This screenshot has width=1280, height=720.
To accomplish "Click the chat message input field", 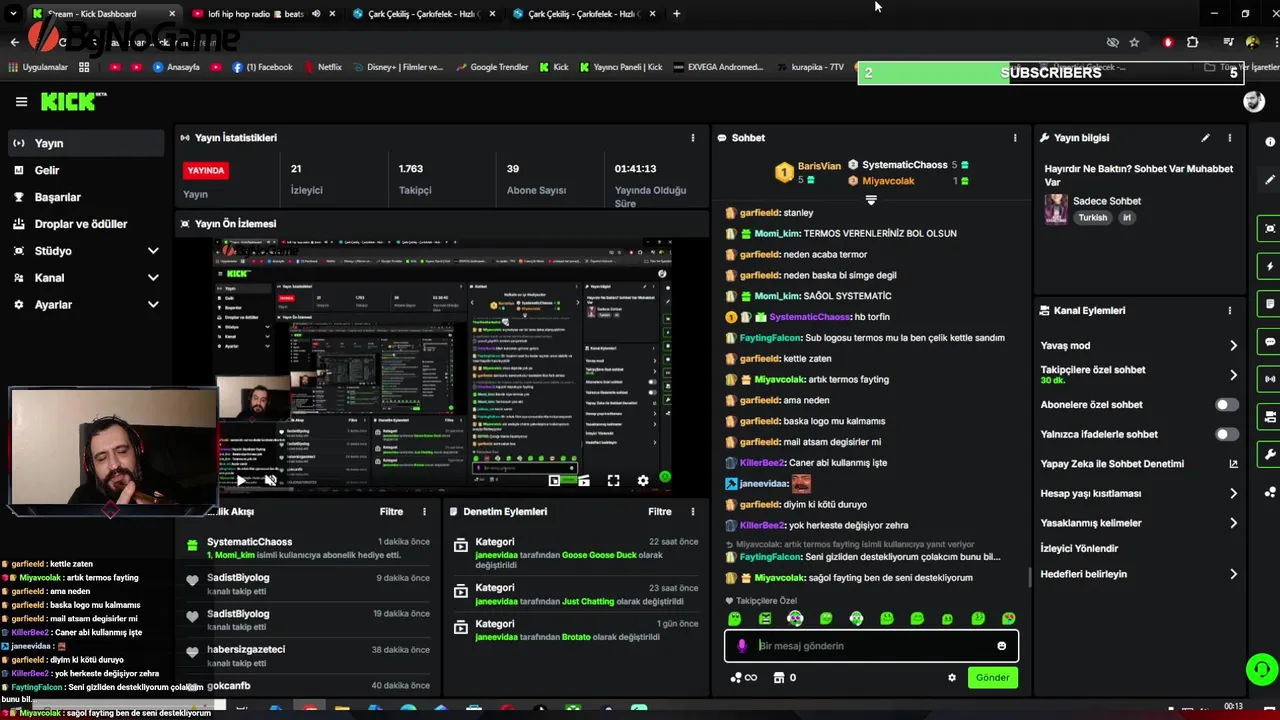I will point(871,646).
